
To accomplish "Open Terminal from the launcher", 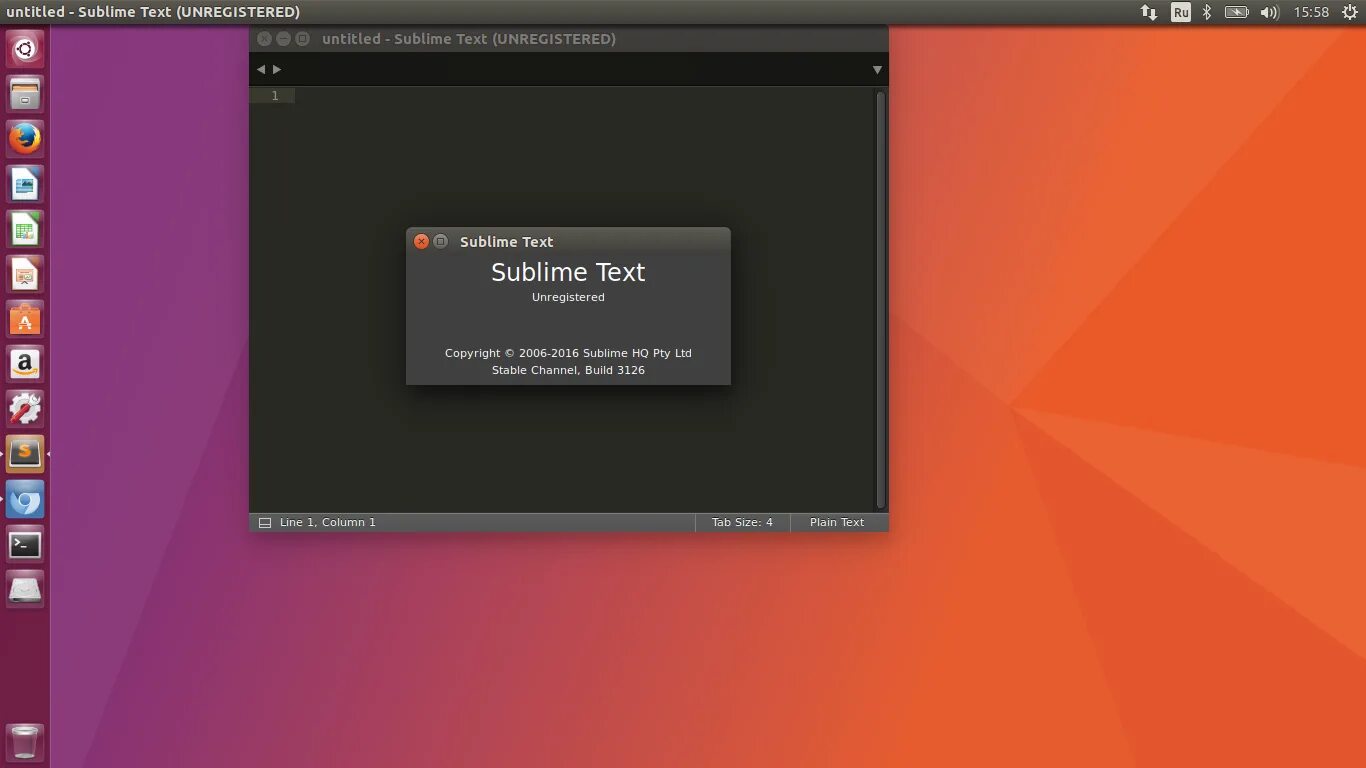I will coord(25,544).
